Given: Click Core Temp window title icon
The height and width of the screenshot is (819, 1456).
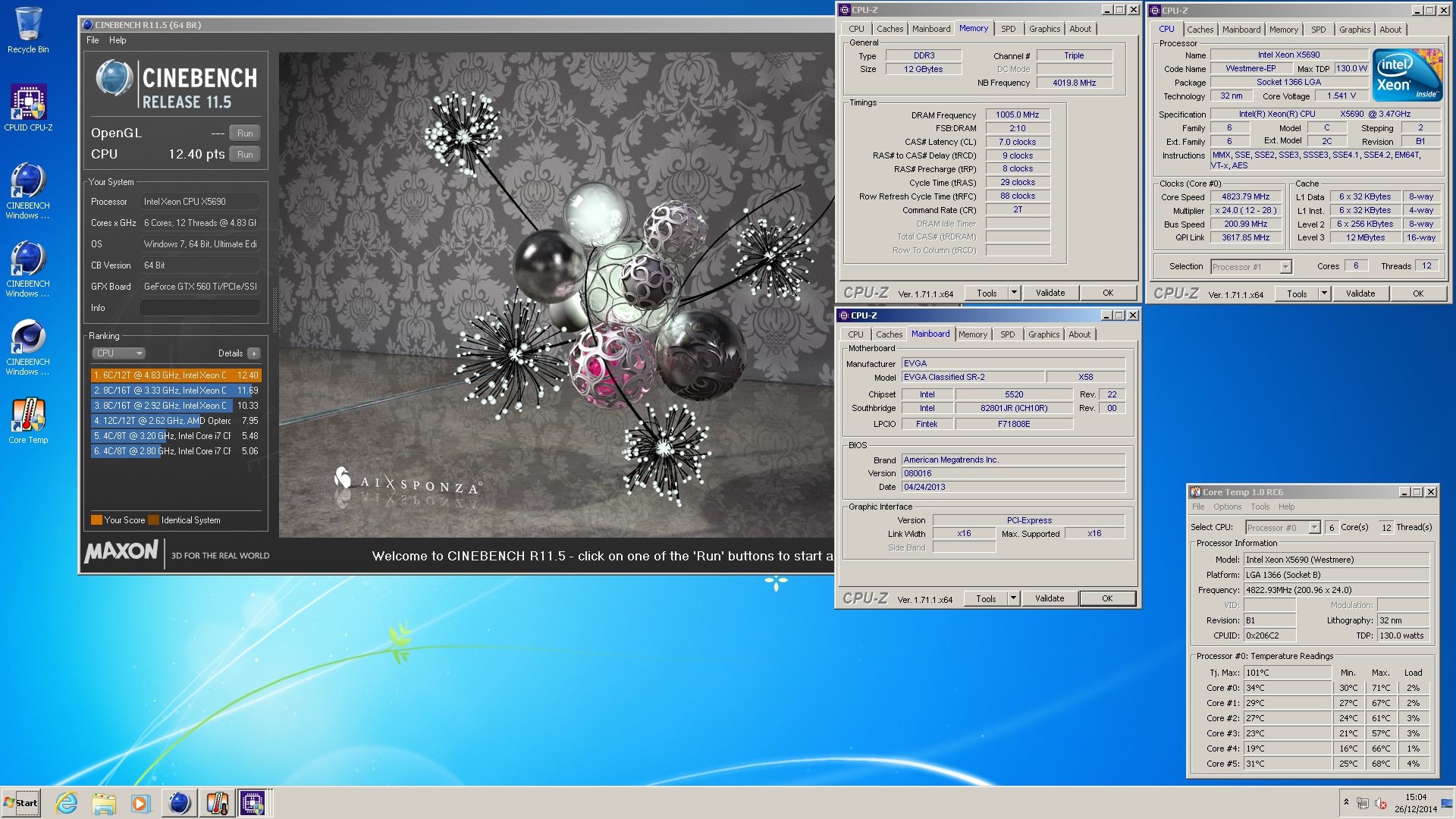Looking at the screenshot, I should tap(1195, 492).
